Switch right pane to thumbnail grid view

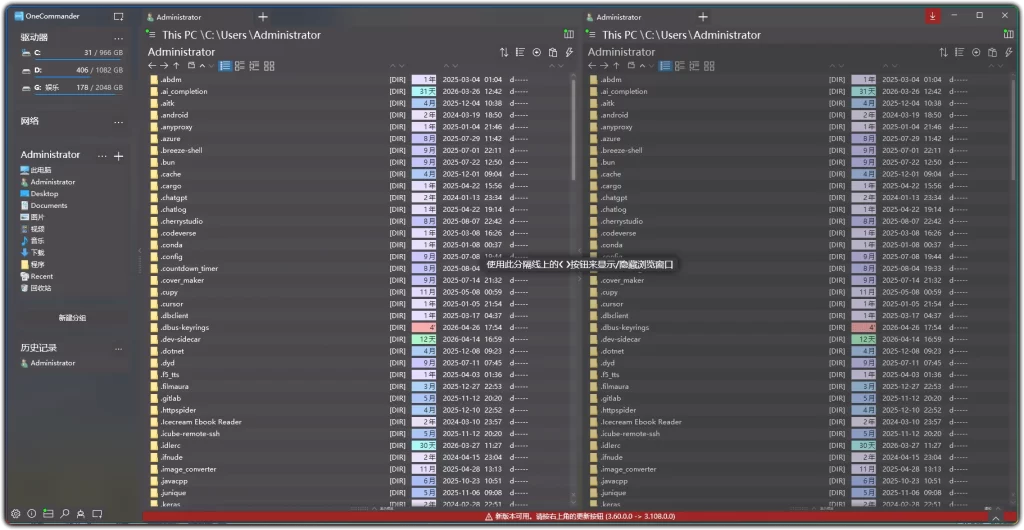click(x=709, y=66)
